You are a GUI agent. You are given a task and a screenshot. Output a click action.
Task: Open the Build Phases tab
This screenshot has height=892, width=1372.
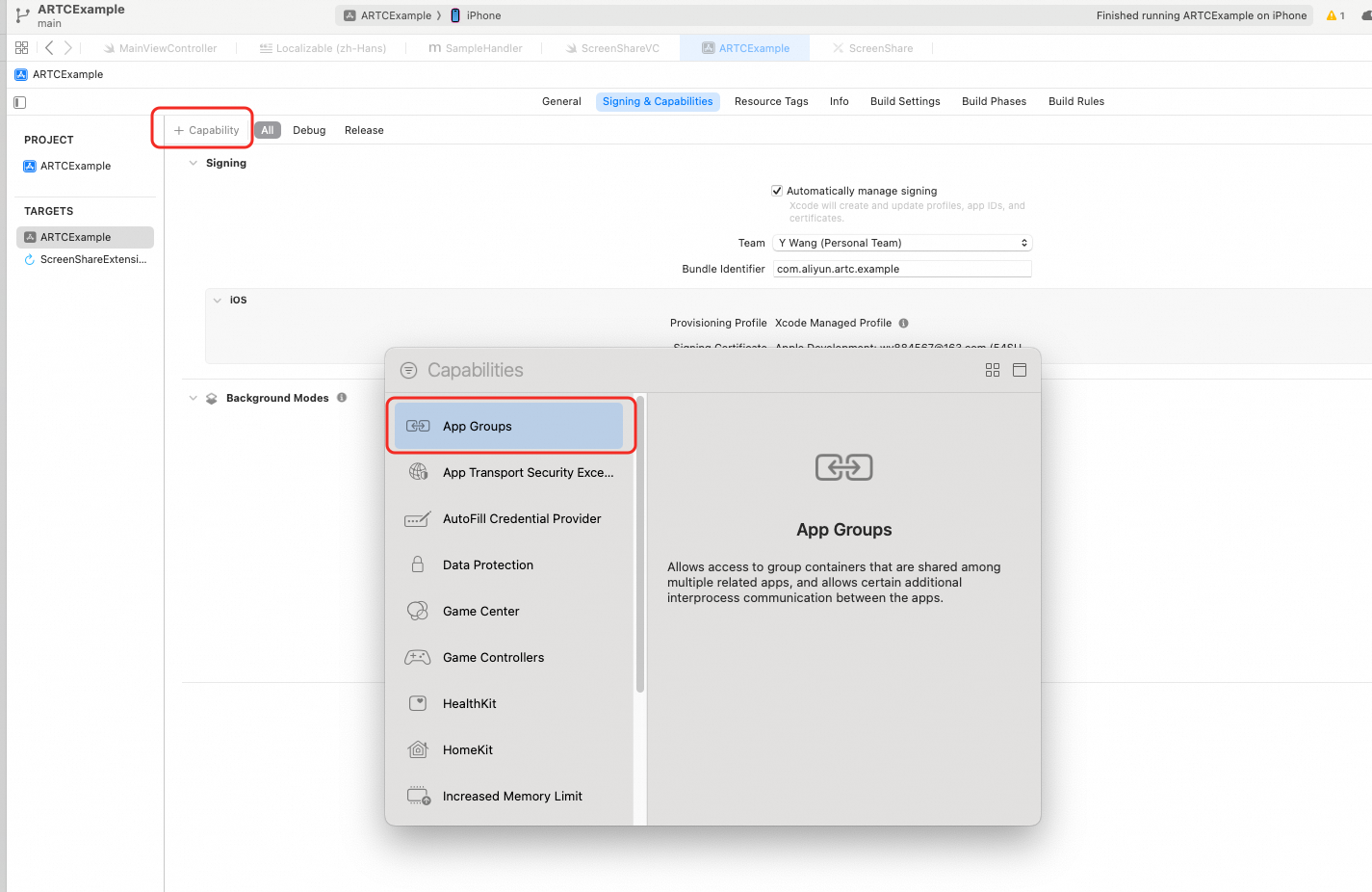click(x=994, y=101)
